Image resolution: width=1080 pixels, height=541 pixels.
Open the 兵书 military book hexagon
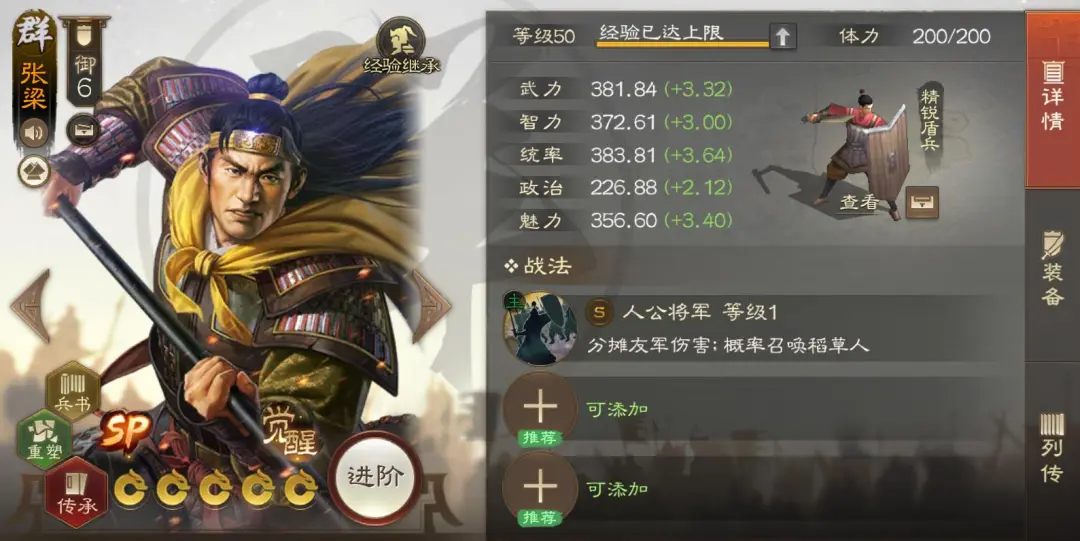tap(73, 391)
